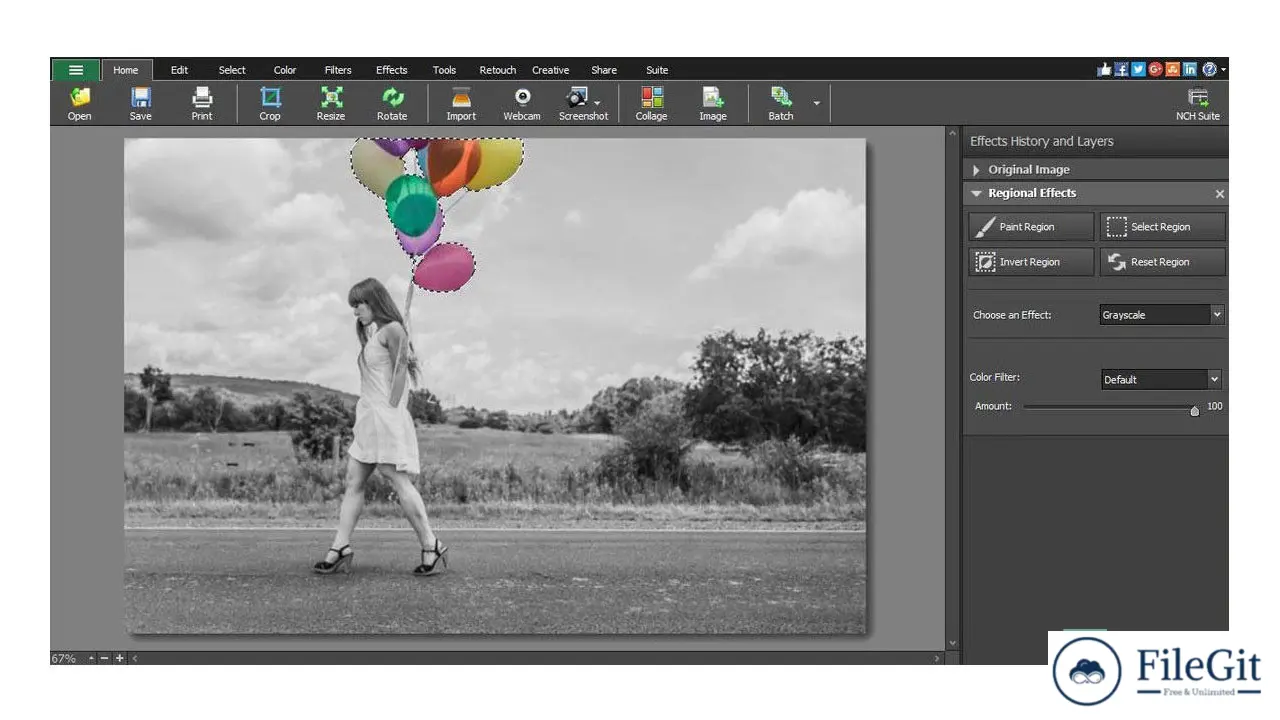The height and width of the screenshot is (720, 1280).
Task: Launch Batch processing tool
Action: pyautogui.click(x=781, y=103)
